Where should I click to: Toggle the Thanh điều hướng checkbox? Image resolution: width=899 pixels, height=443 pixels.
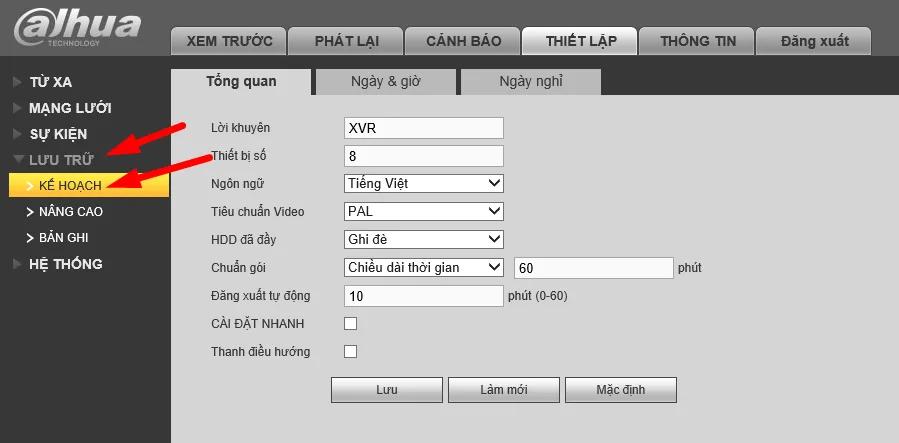click(x=350, y=351)
